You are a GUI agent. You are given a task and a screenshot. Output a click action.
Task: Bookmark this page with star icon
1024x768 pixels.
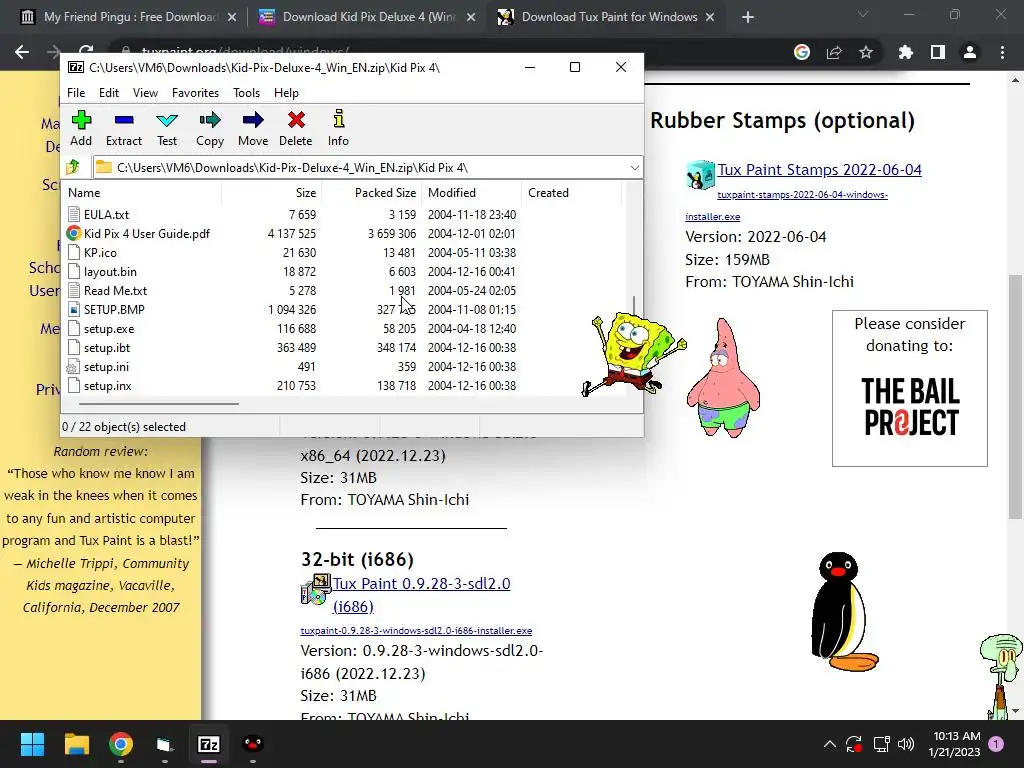(866, 52)
